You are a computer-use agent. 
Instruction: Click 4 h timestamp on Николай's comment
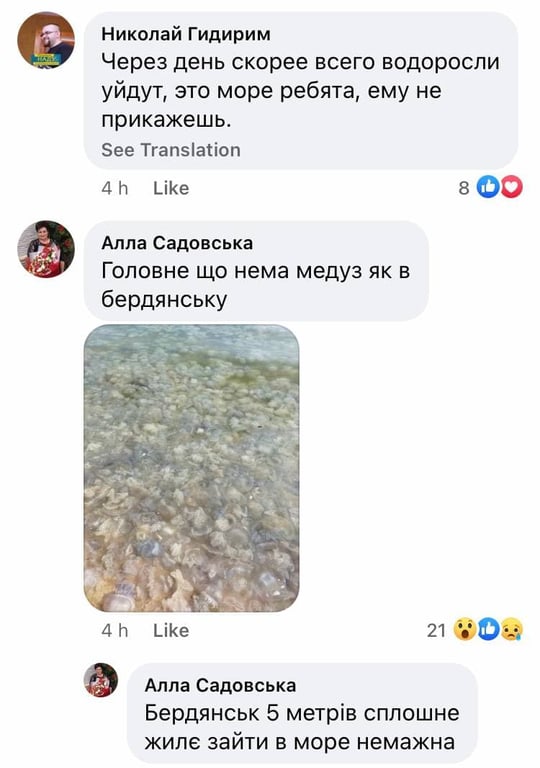point(115,188)
